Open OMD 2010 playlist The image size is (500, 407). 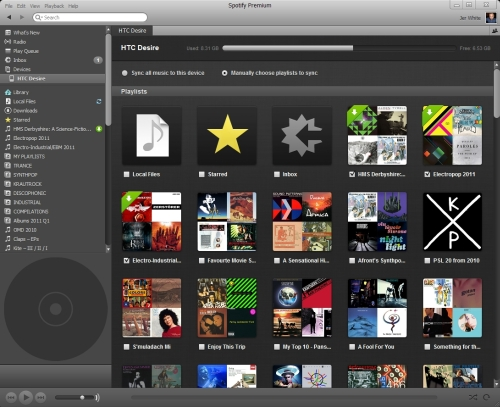25,230
